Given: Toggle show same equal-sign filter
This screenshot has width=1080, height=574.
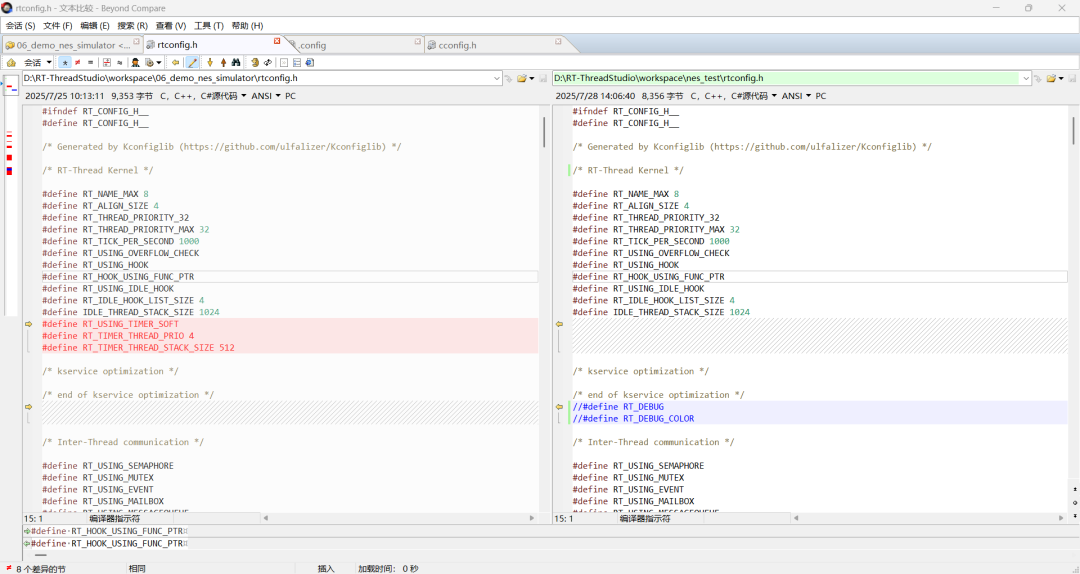Looking at the screenshot, I should tap(91, 62).
